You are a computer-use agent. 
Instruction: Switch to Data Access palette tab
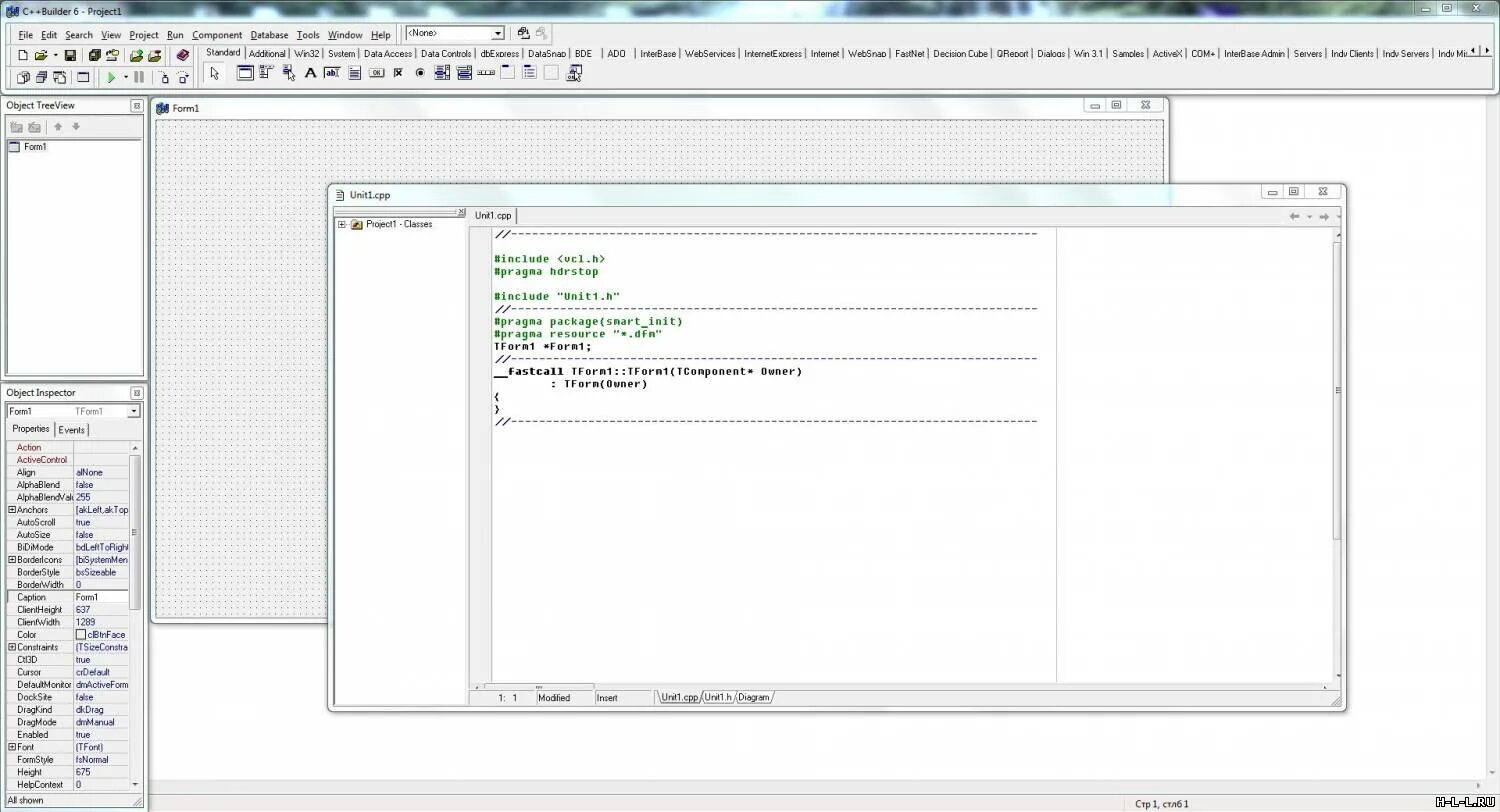(x=388, y=54)
